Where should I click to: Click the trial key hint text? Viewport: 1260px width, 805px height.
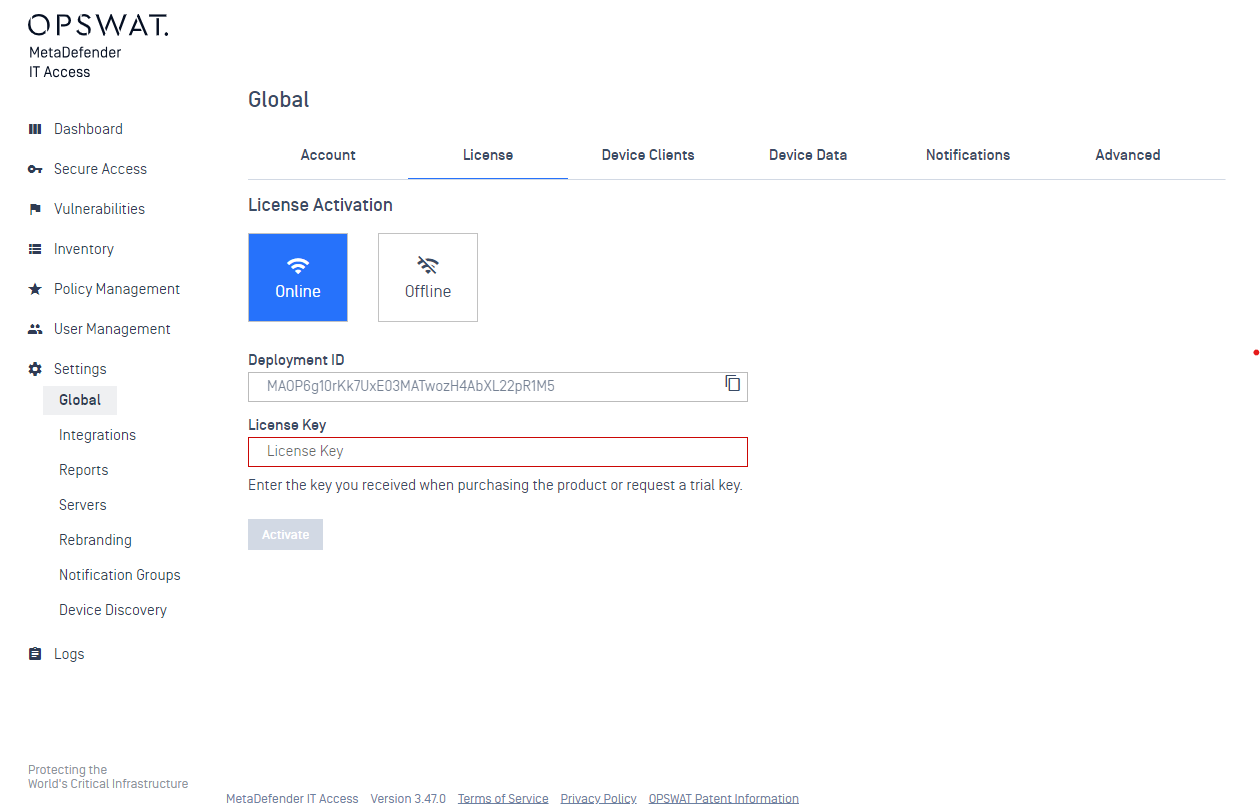(x=495, y=486)
